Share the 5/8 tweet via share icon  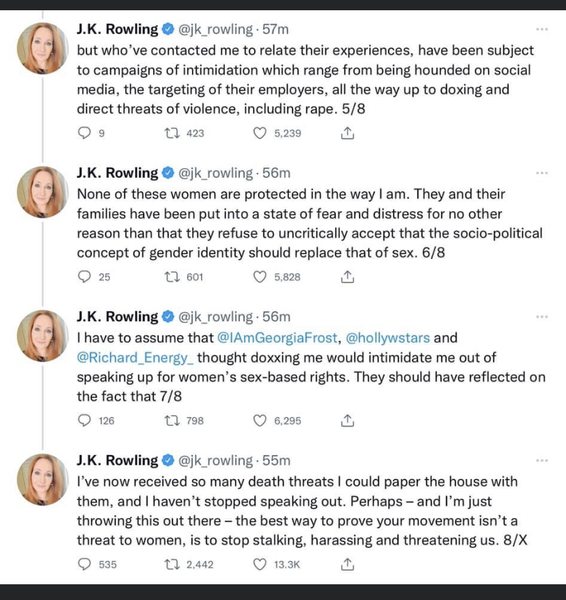[347, 133]
